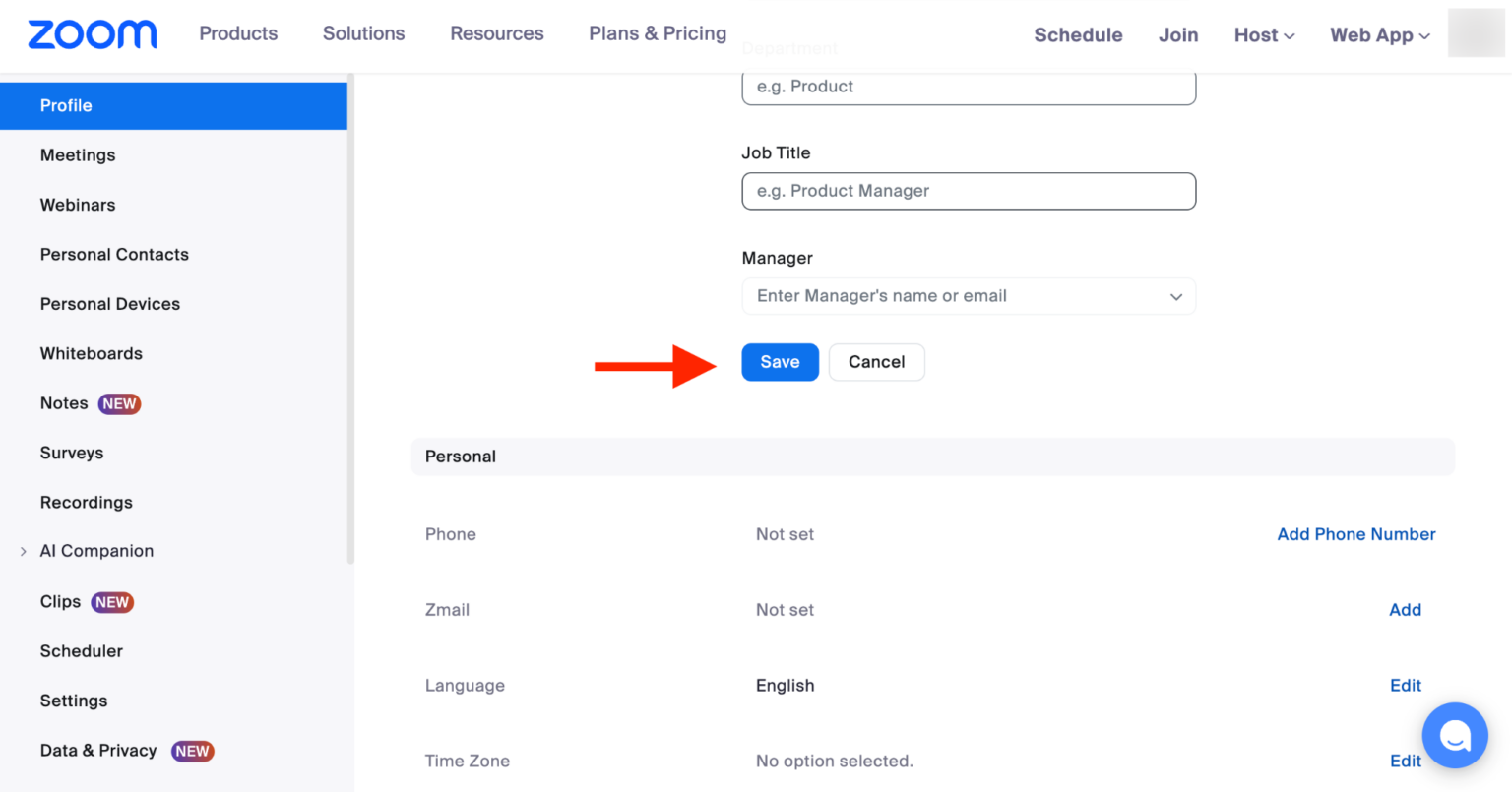Open the Notes section with NEW badge
The image size is (1512, 792).
(x=64, y=403)
